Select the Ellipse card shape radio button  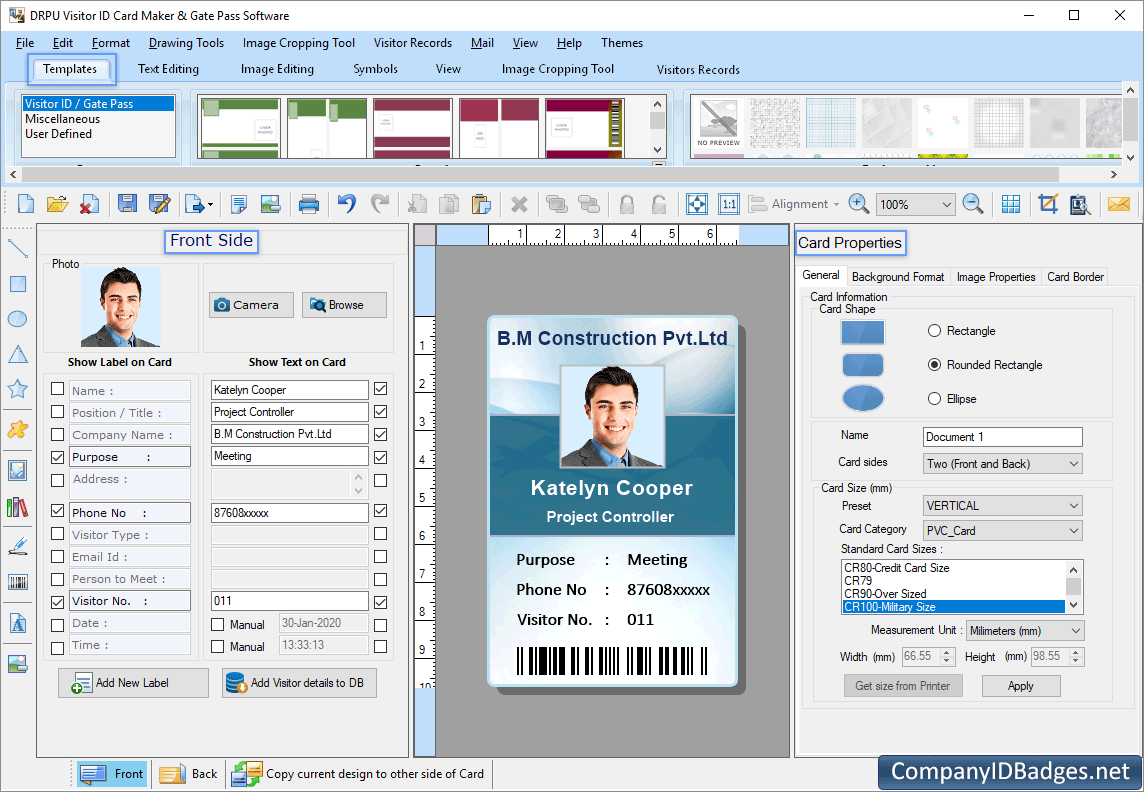coord(933,398)
